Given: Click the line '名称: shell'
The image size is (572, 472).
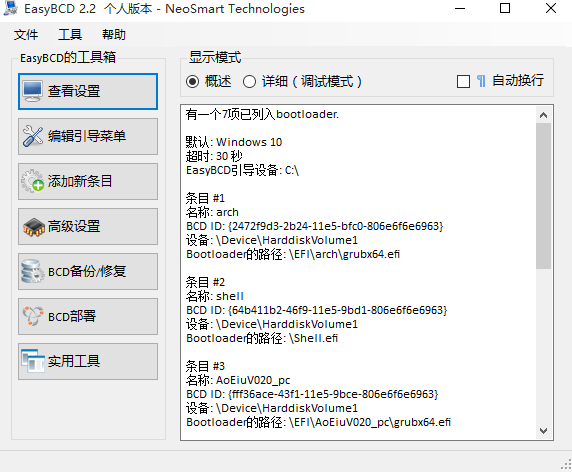Looking at the screenshot, I should point(214,296).
